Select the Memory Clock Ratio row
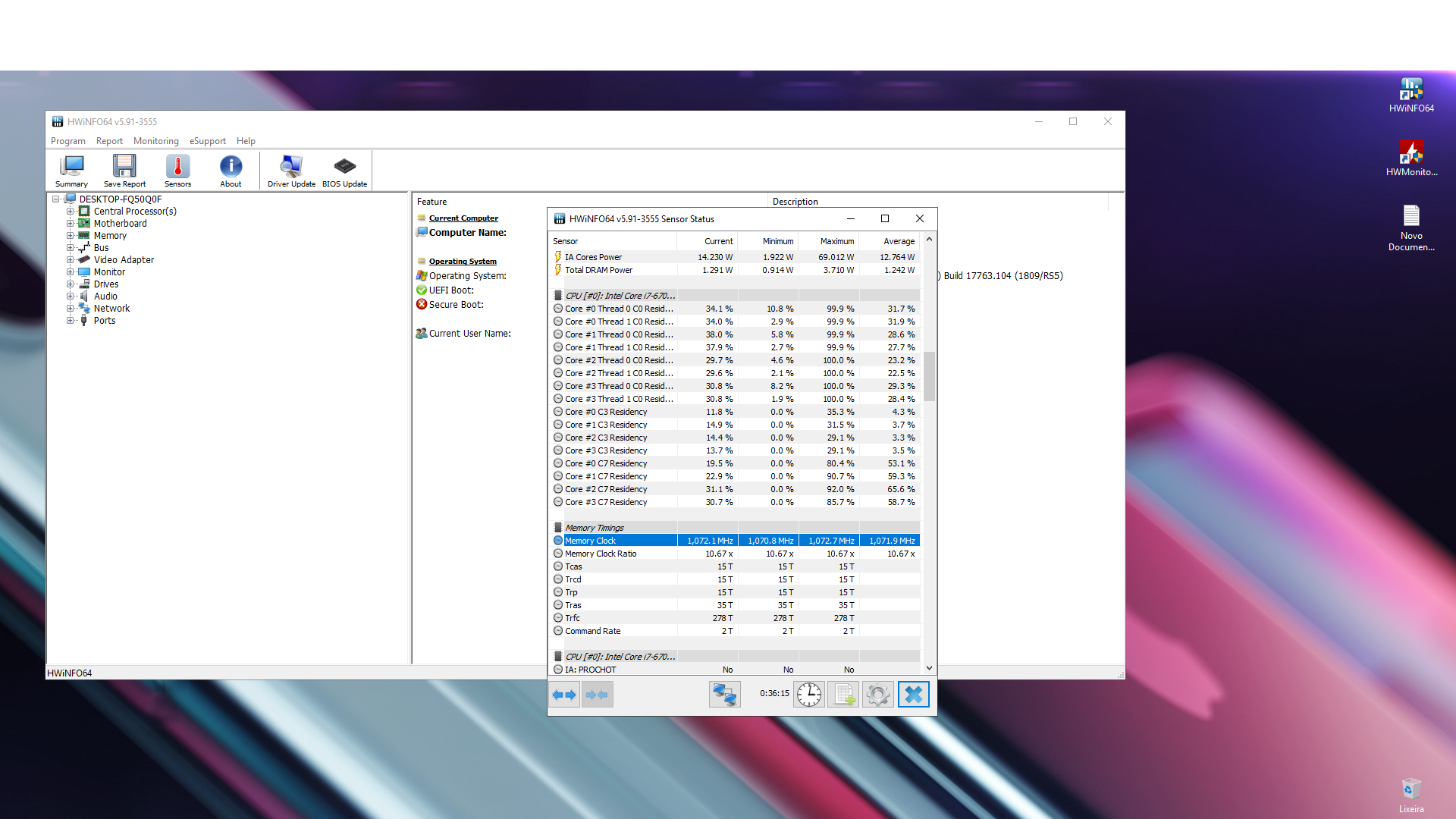 pos(734,554)
